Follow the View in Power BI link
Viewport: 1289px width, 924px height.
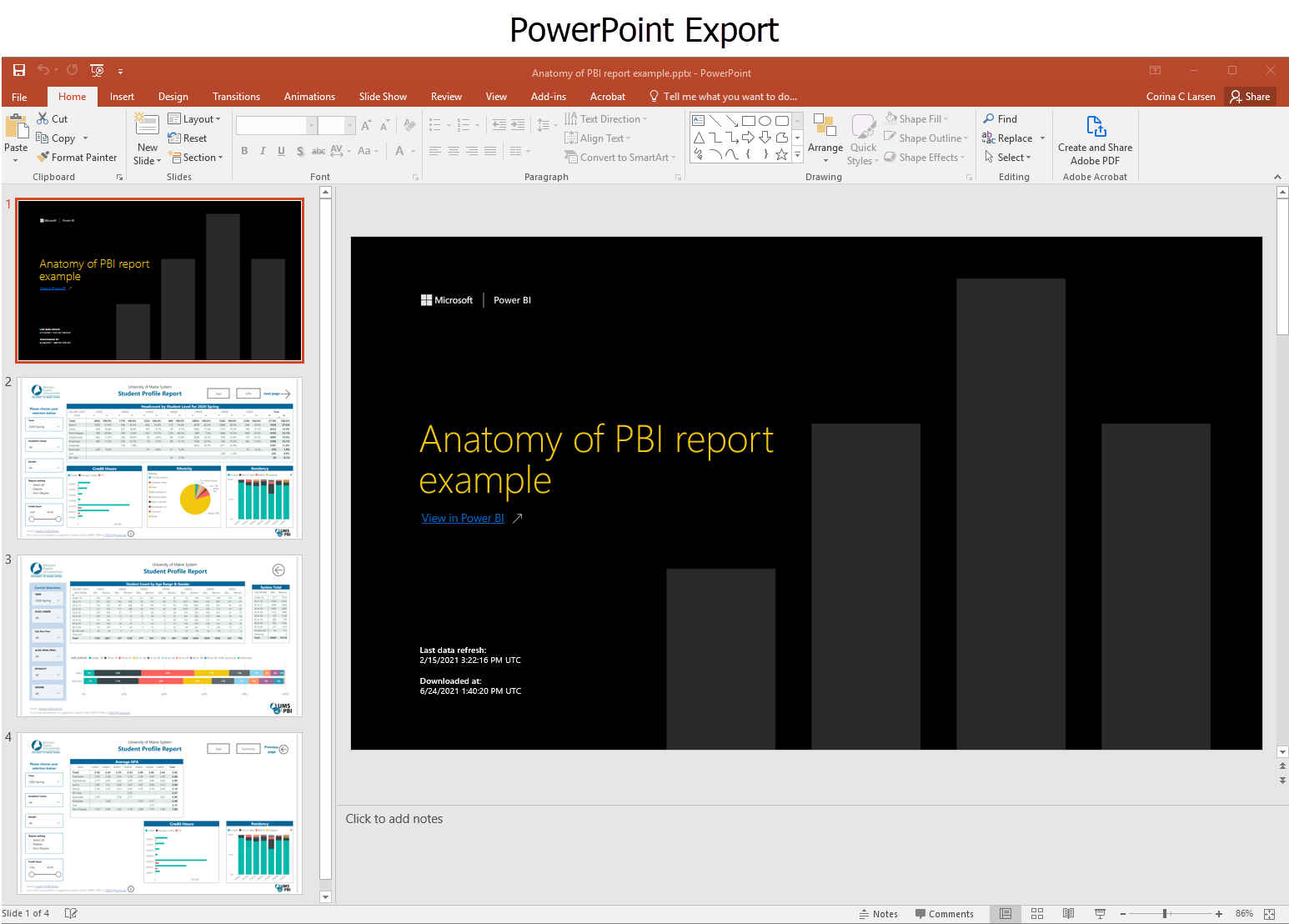pos(463,518)
